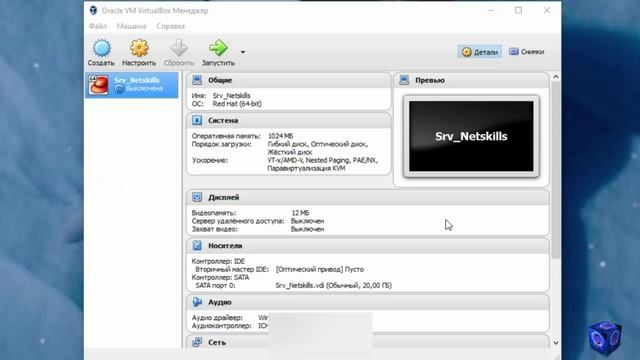Switch to the Снимки (Snapshots) view button
This screenshot has width=640, height=360.
527,52
